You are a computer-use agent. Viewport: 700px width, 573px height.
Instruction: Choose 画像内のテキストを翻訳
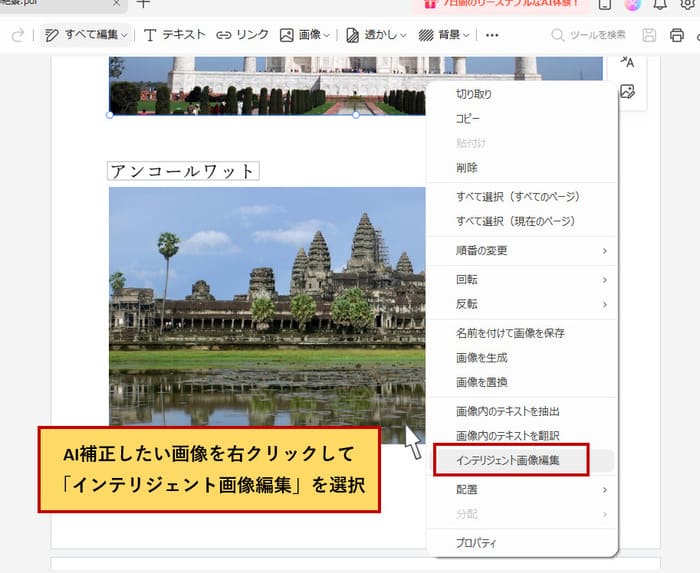[522, 436]
